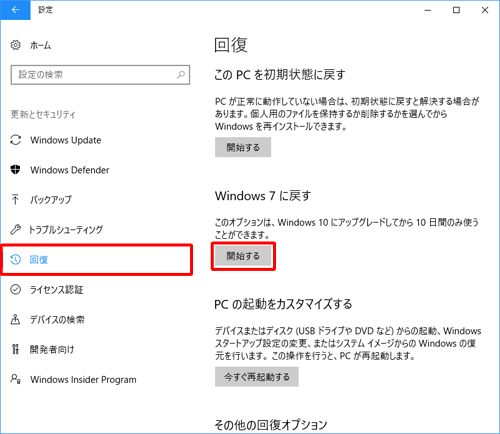Viewport: 500px width, 434px height.
Task: Click the バックアップ upload arrow icon
Action: (15, 199)
